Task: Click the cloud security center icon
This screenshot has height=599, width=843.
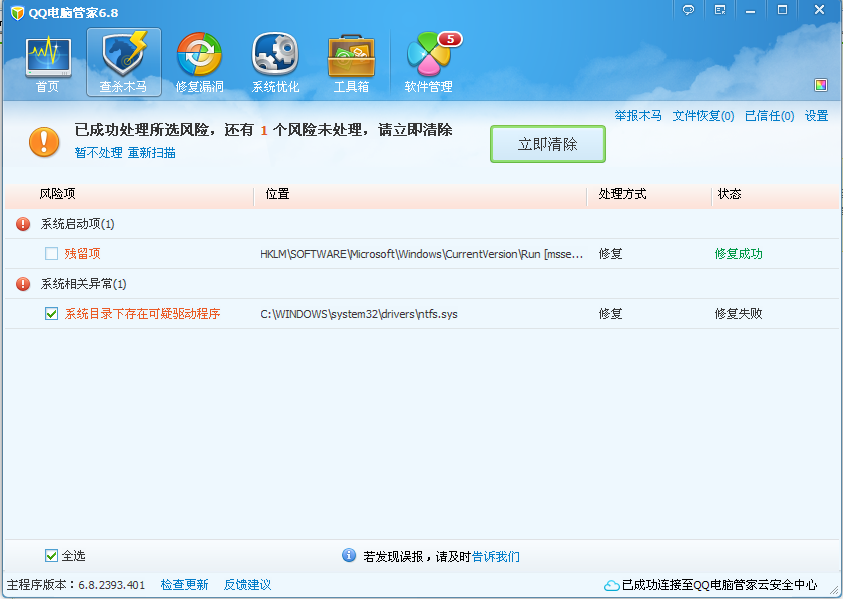Action: coord(611,586)
